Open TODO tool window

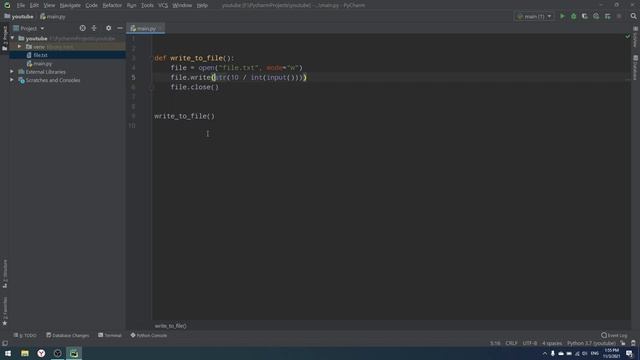[x=25, y=335]
